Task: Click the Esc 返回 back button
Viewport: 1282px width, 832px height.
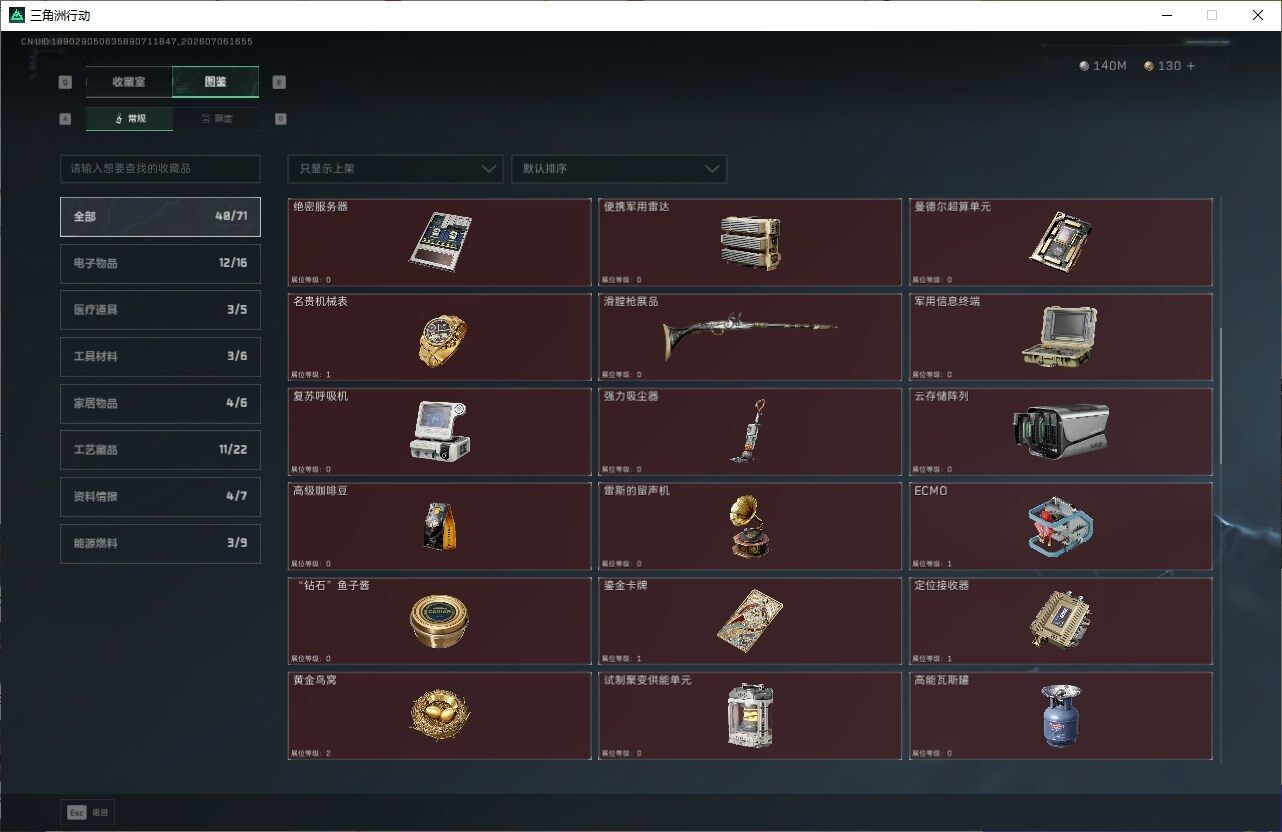Action: [x=88, y=813]
